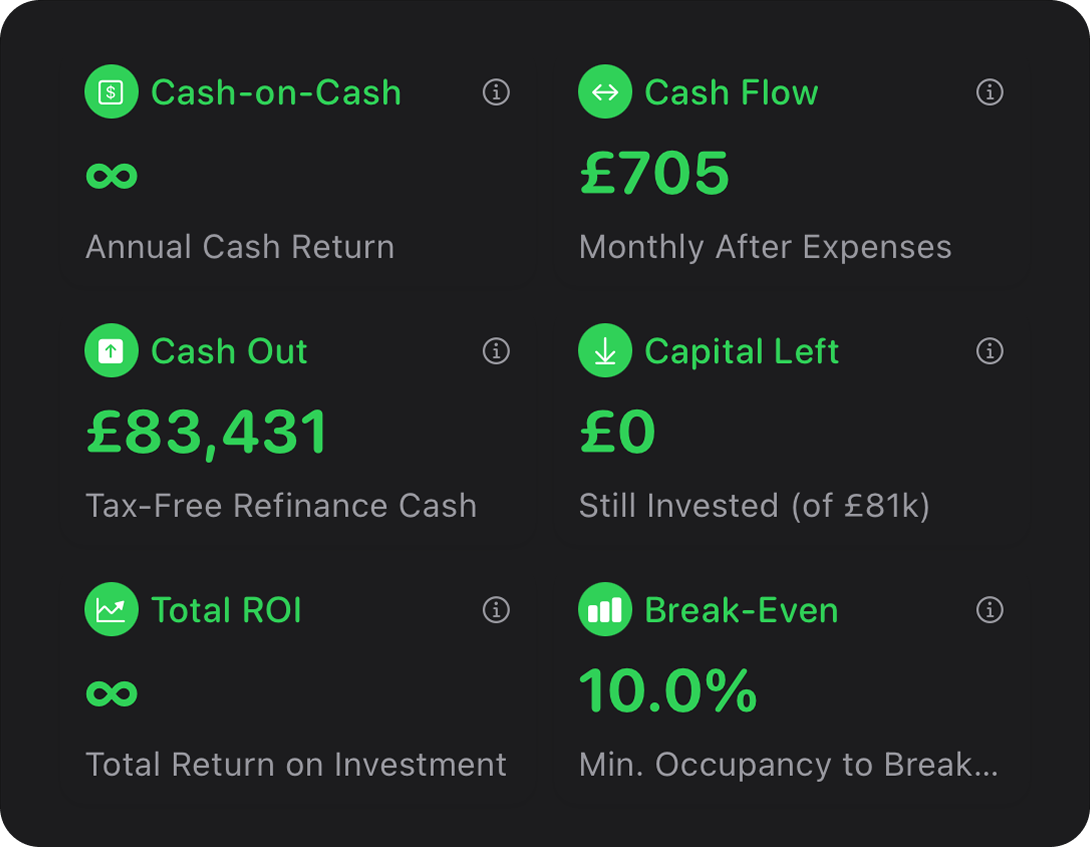Select the £705 cash flow value

(654, 172)
